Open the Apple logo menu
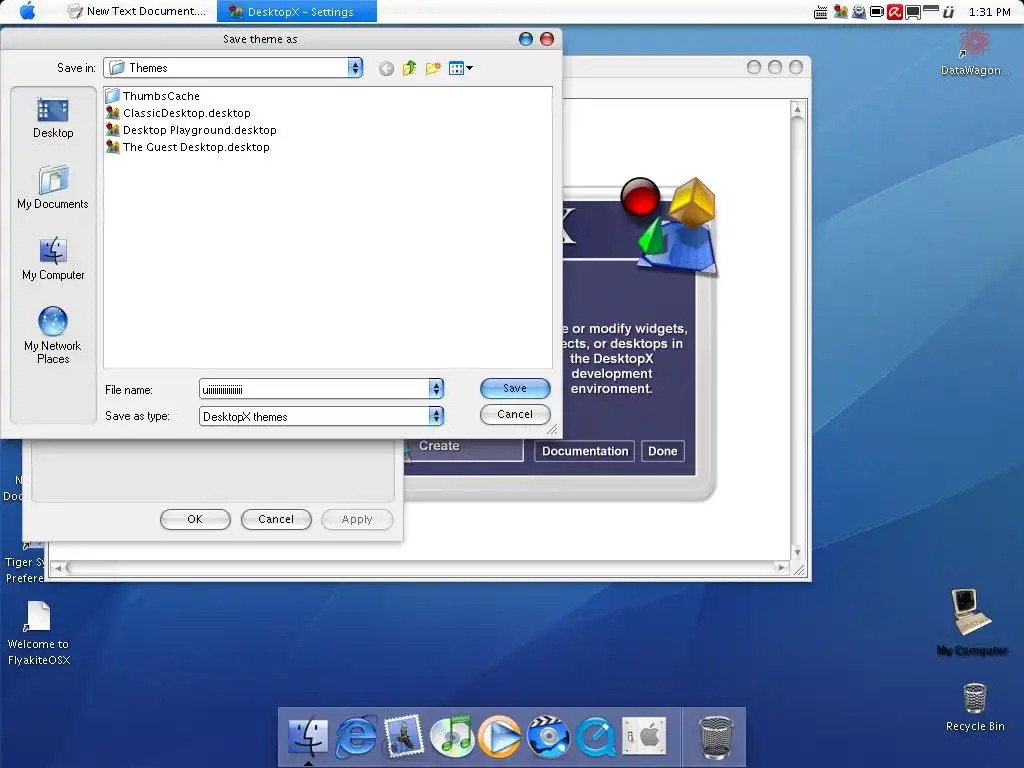1024x768 pixels. (28, 11)
